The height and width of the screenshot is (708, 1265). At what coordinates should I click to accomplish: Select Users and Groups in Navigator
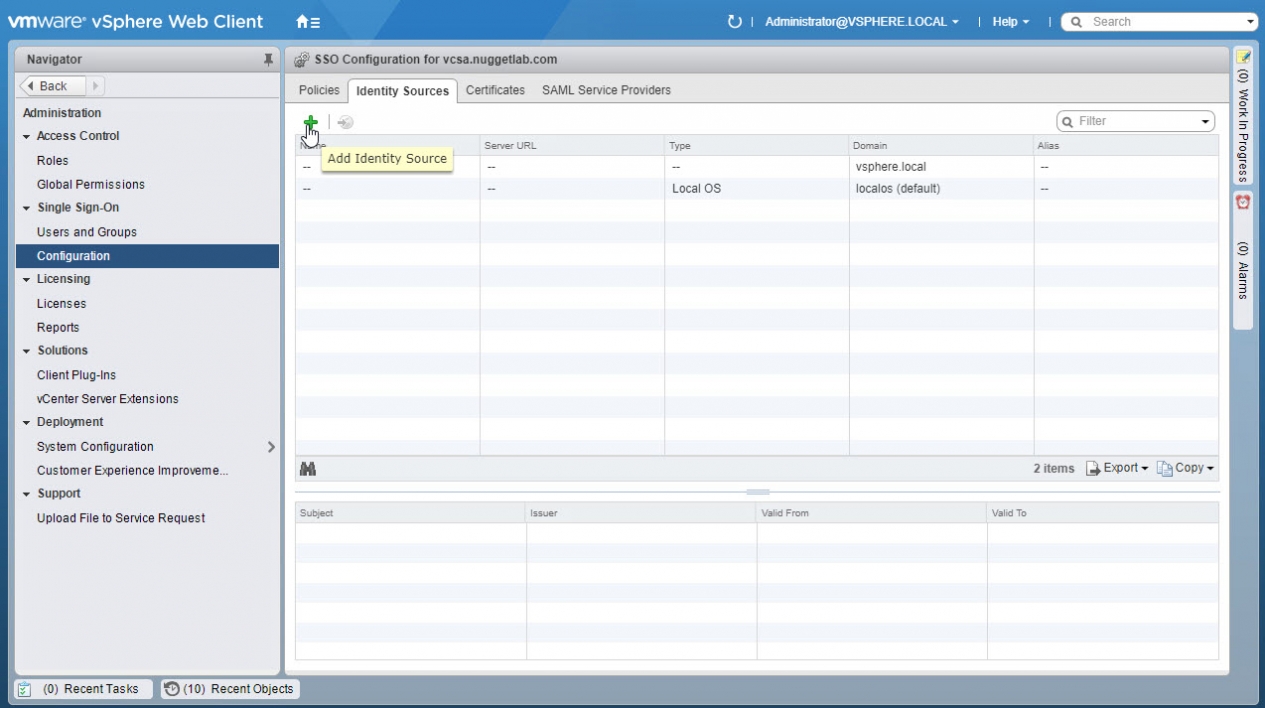click(87, 232)
